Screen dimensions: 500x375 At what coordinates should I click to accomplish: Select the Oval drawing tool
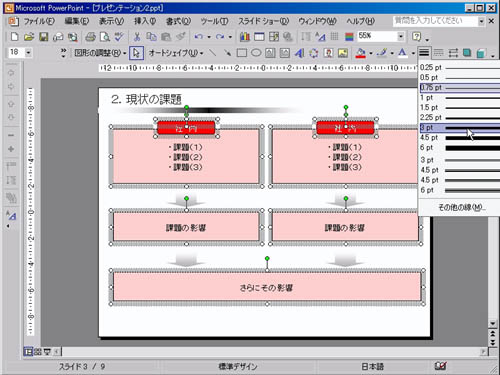[x=256, y=53]
